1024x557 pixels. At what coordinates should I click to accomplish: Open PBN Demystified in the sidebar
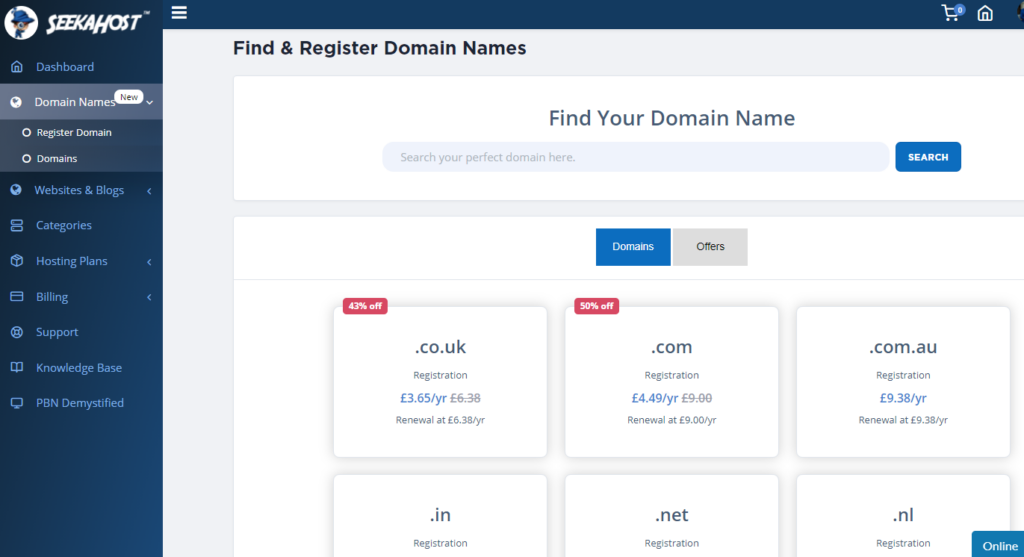tap(81, 403)
